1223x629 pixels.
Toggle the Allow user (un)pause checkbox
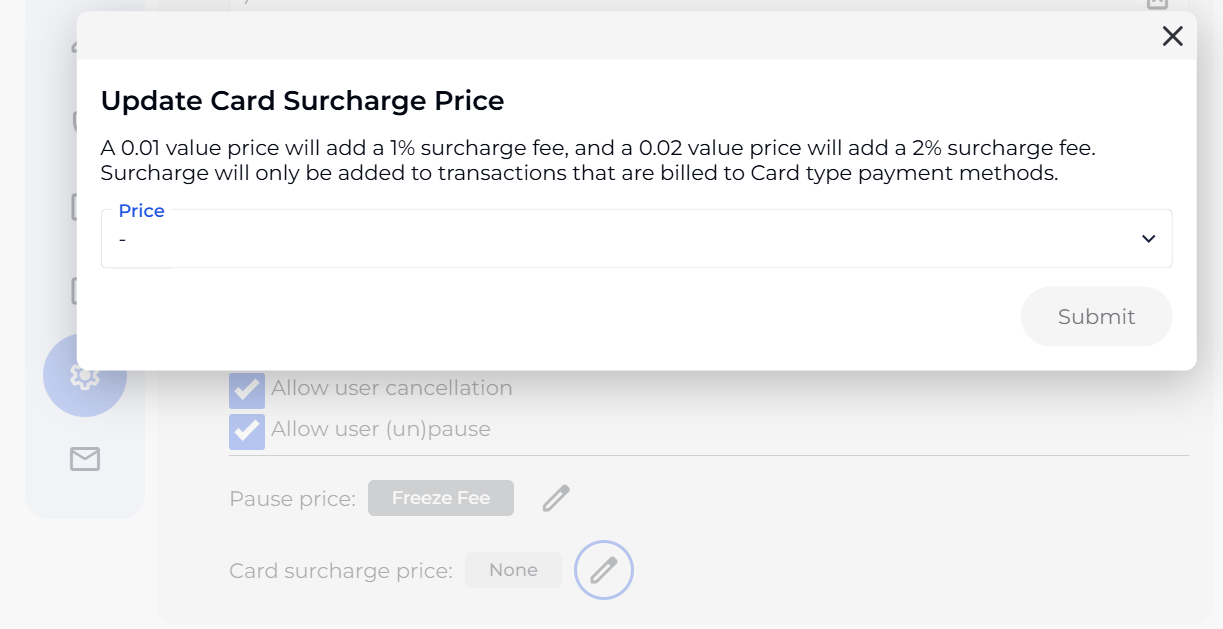pos(247,431)
